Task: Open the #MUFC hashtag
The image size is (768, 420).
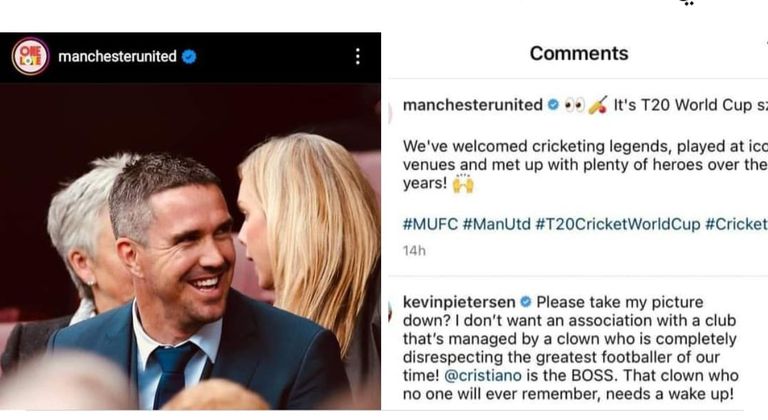Action: coord(430,224)
